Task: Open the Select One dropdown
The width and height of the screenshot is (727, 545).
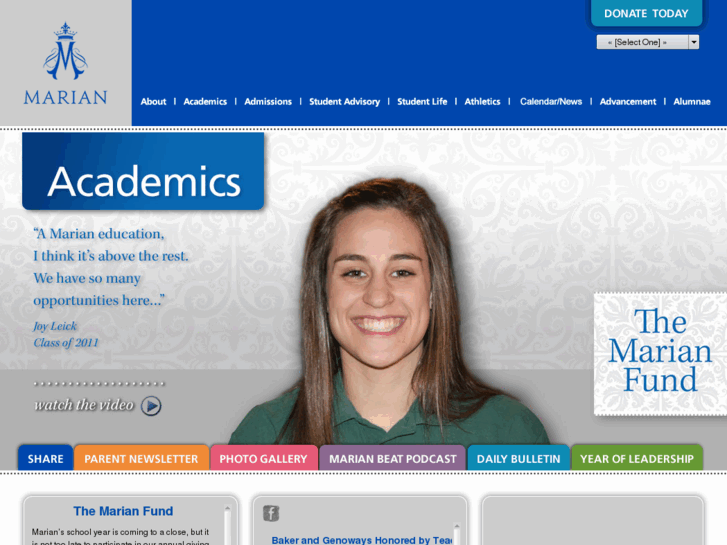Action: click(647, 42)
